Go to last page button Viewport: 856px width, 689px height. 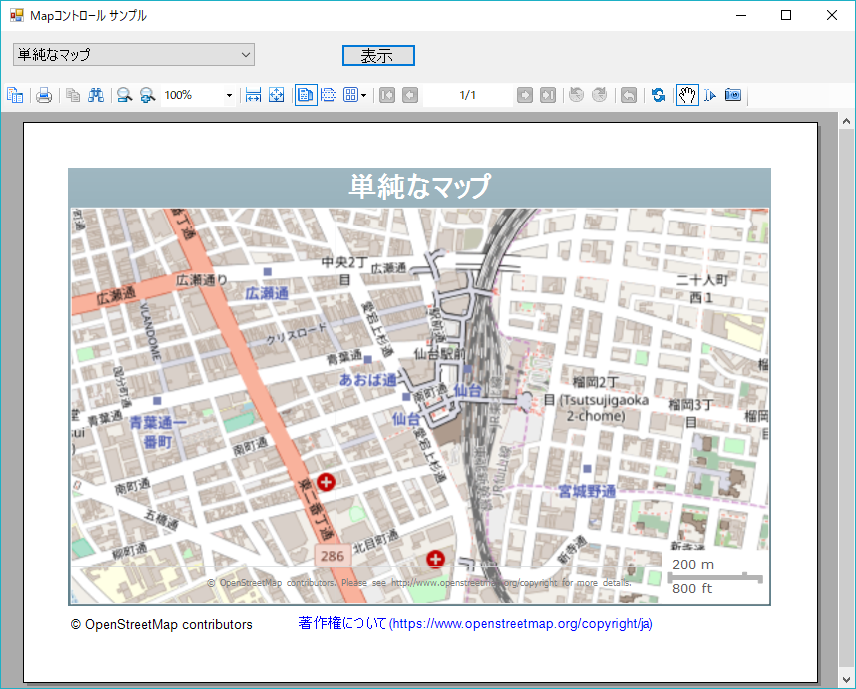(x=548, y=95)
